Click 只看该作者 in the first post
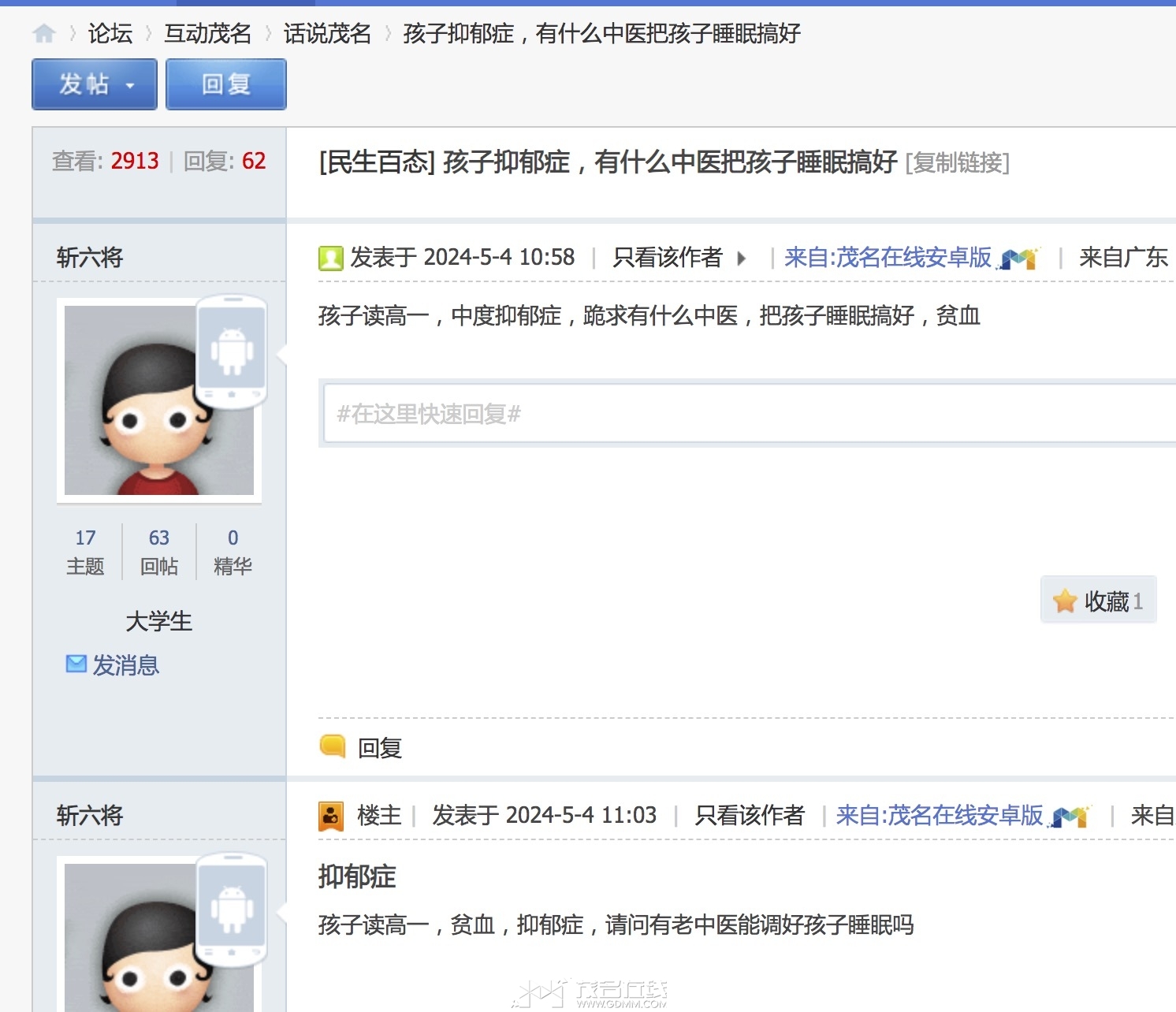 coord(668,258)
